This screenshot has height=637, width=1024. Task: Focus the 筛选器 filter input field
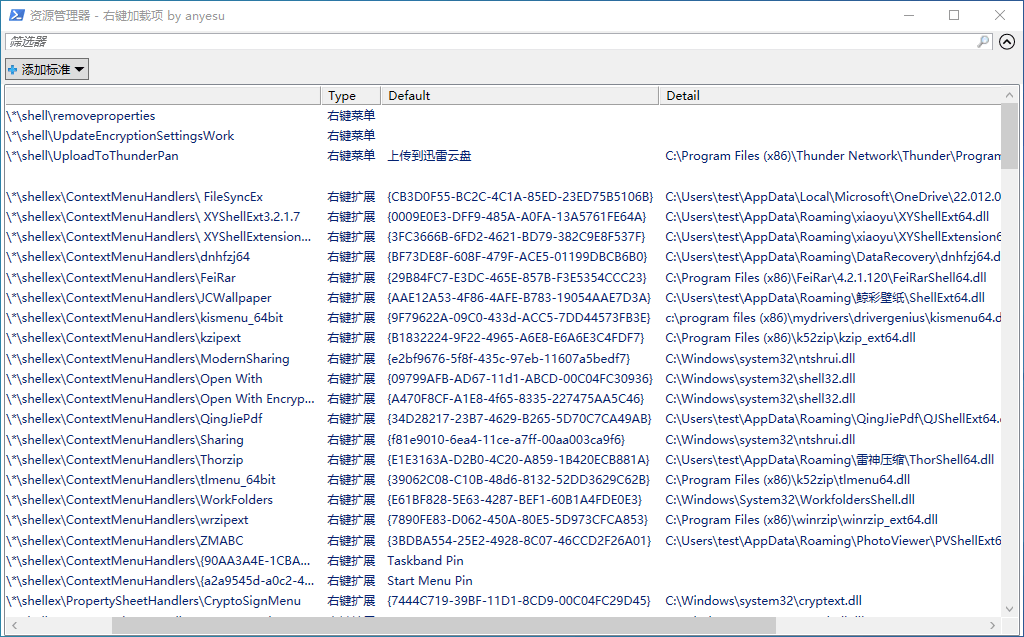pyautogui.click(x=490, y=42)
